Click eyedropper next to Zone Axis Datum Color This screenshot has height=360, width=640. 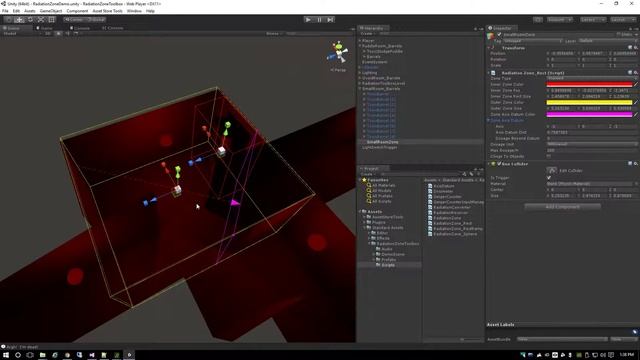(x=636, y=114)
